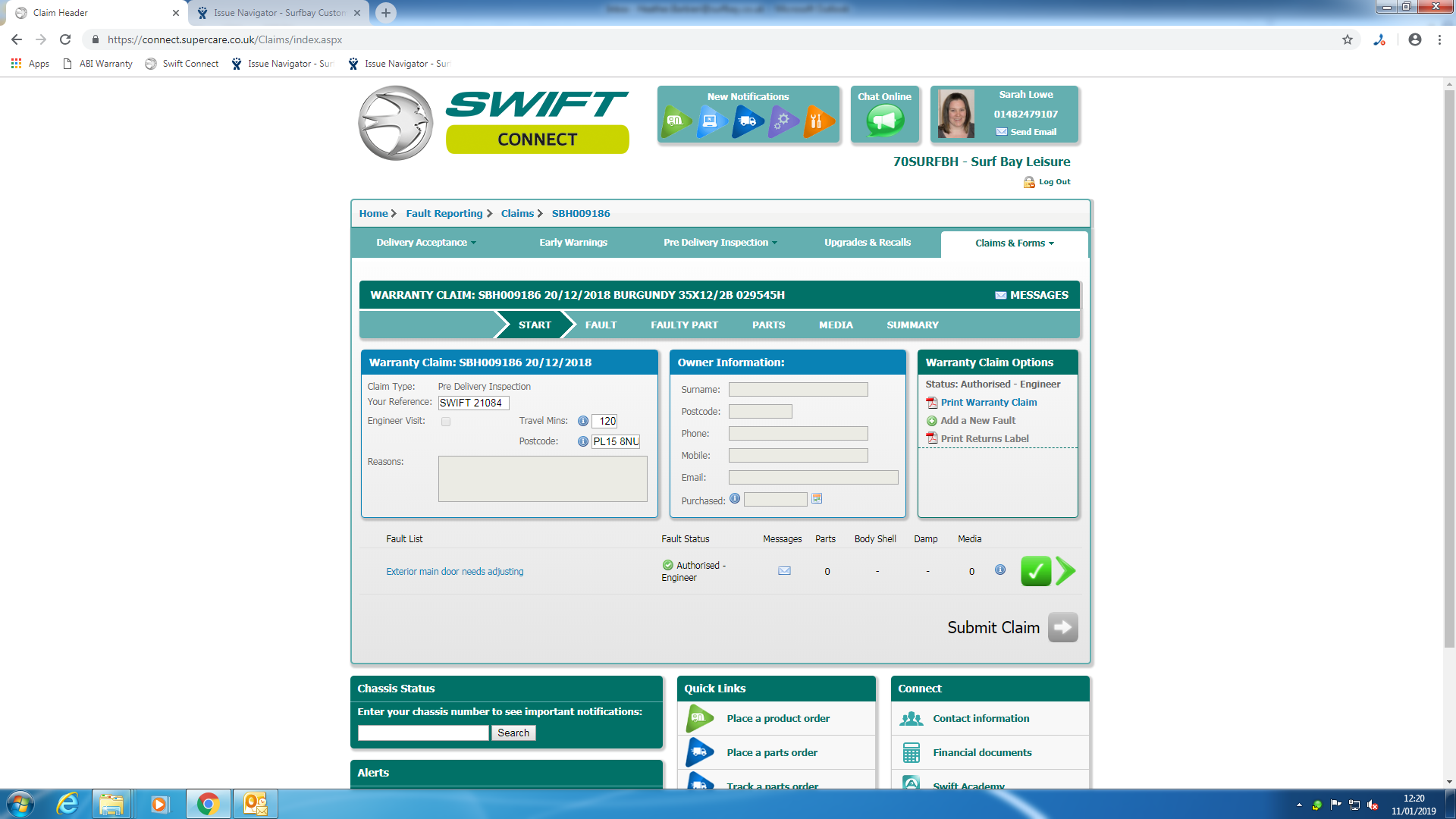Click the fault messages envelope icon

[784, 571]
